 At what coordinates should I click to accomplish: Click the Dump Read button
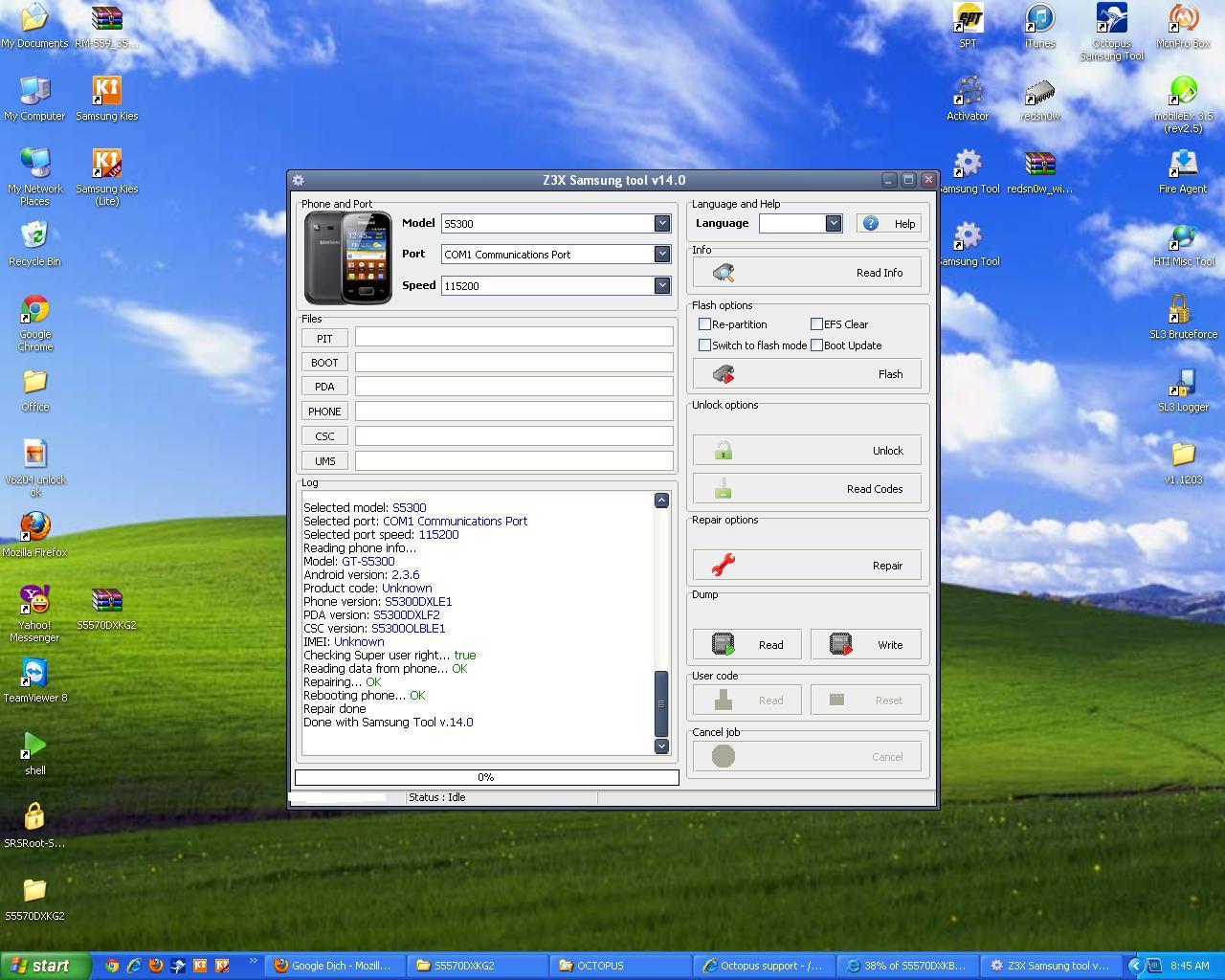point(748,645)
